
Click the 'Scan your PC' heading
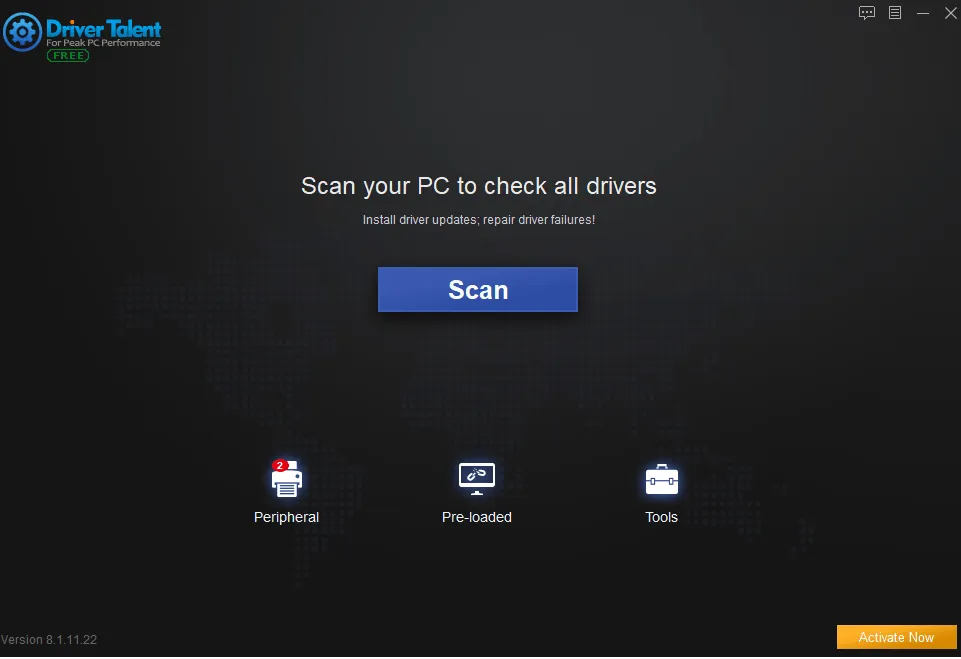[479, 186]
